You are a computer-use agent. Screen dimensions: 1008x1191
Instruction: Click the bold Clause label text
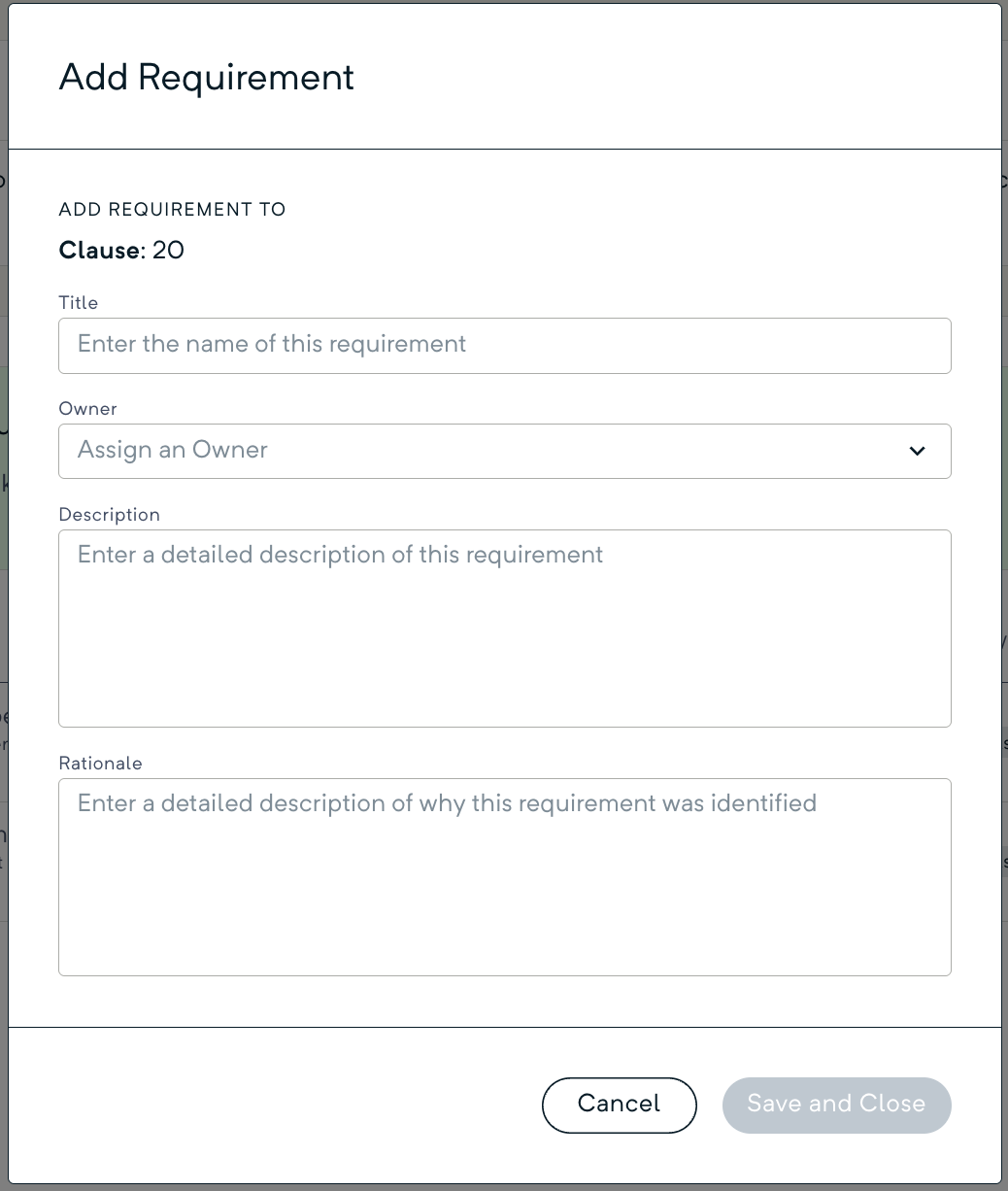click(100, 251)
